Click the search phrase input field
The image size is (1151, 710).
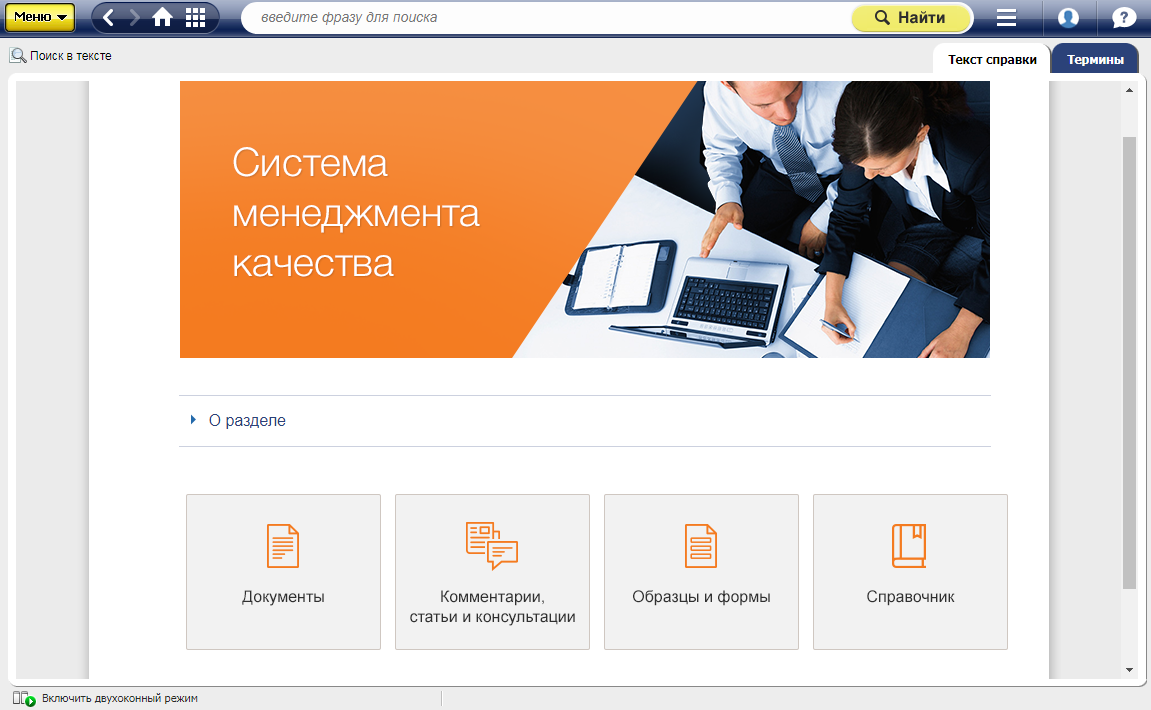(x=545, y=18)
